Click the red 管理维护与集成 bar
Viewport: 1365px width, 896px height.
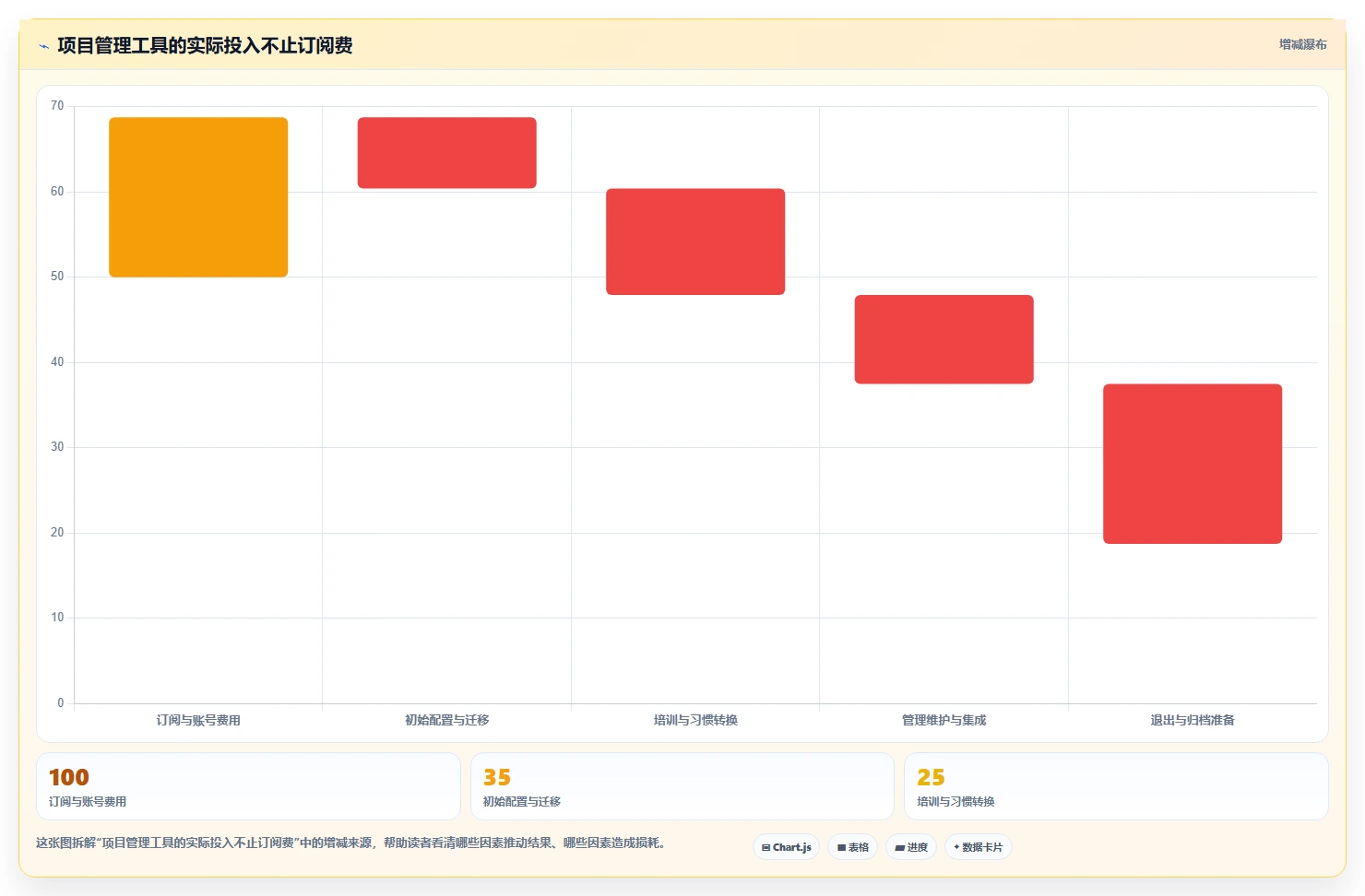point(944,339)
